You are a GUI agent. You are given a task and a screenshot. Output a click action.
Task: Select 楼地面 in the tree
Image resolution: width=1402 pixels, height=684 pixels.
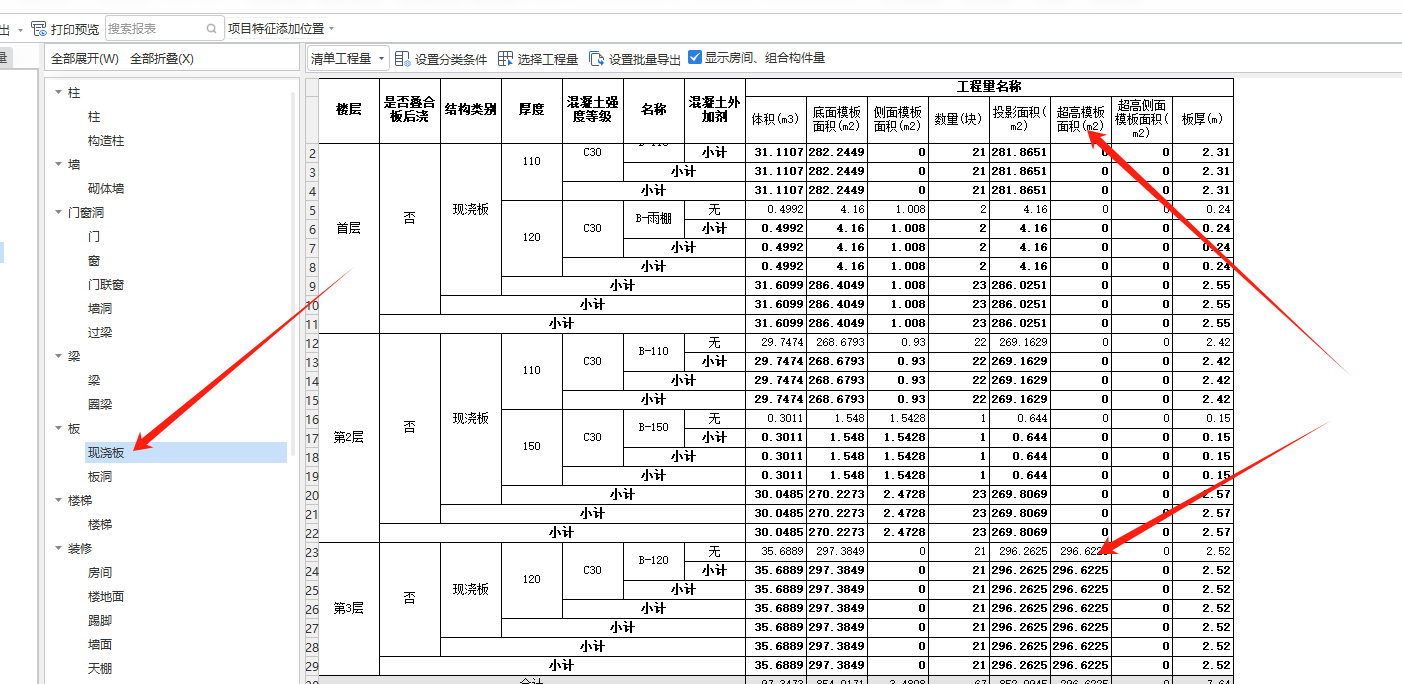pos(106,597)
